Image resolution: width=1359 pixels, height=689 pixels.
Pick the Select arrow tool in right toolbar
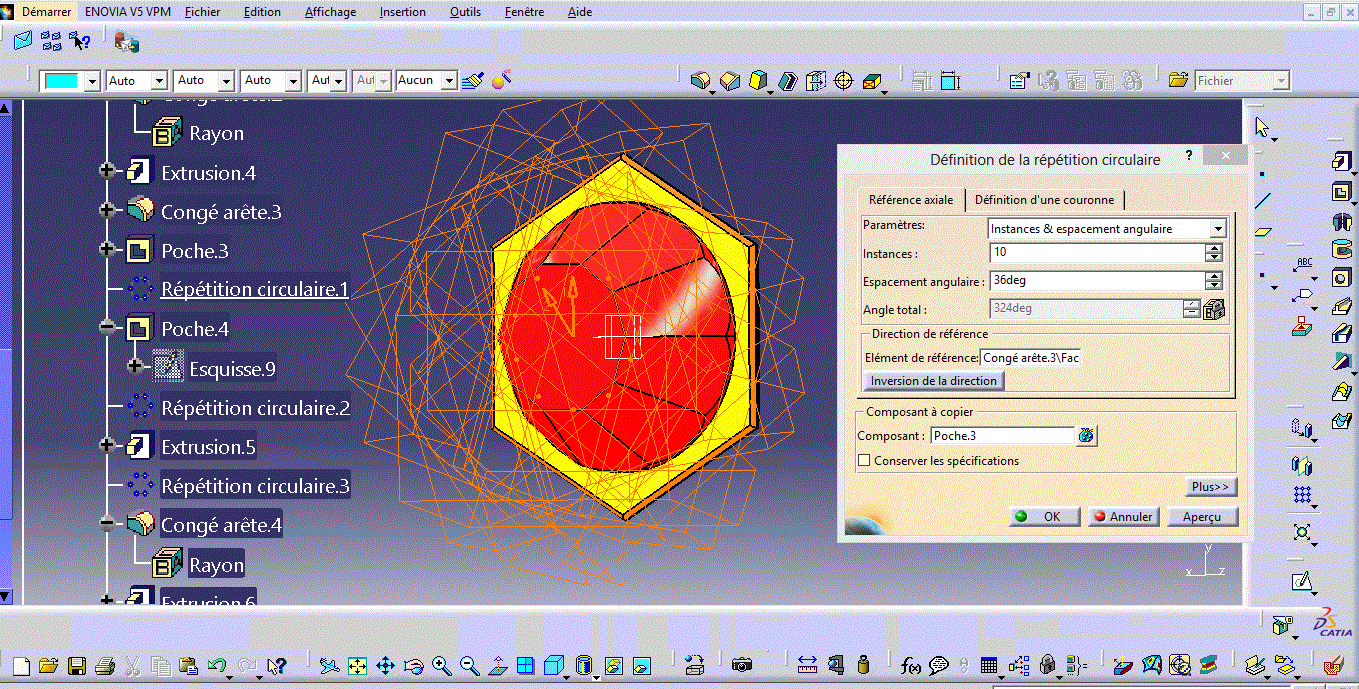click(x=1262, y=127)
